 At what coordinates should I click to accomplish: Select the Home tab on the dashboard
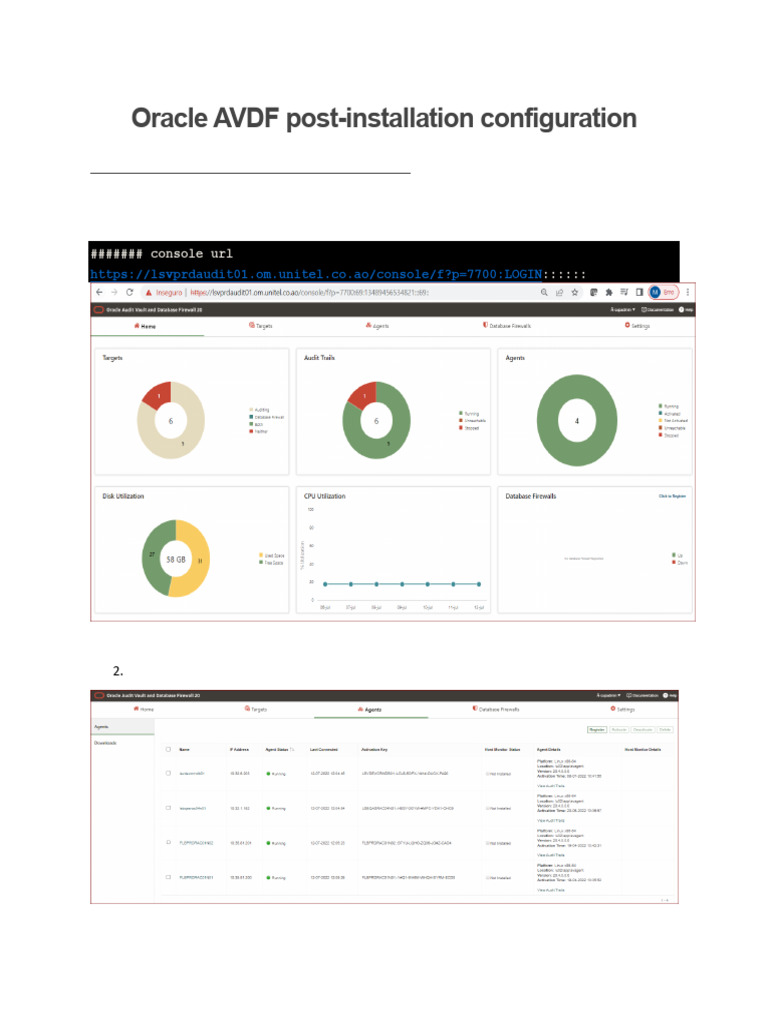(145, 326)
